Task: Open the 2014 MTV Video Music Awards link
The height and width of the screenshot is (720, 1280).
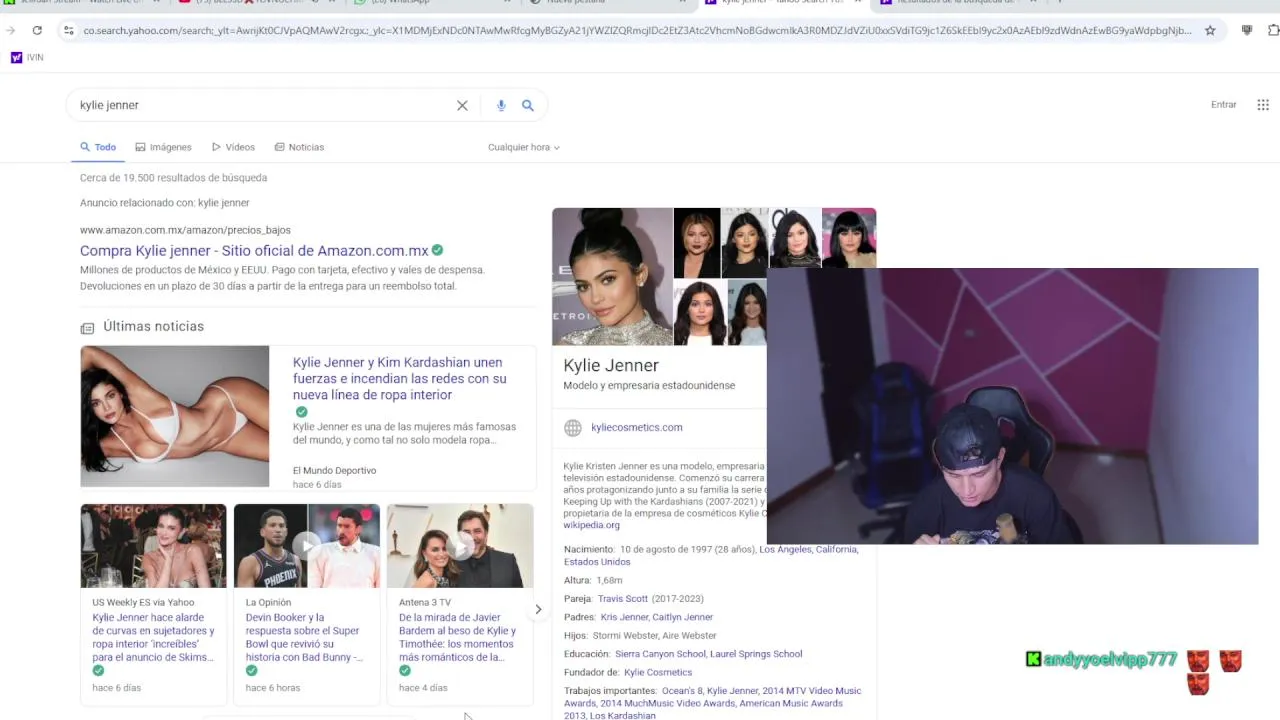Action: tap(812, 691)
